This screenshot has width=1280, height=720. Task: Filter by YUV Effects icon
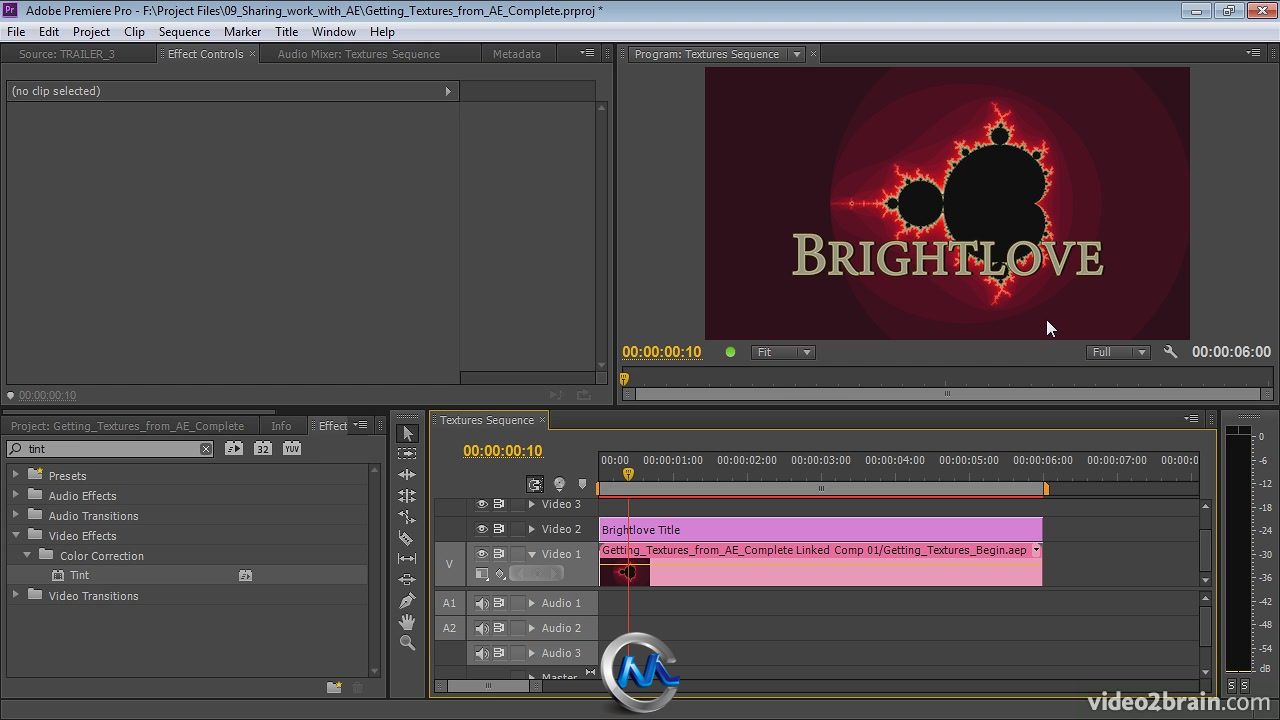tap(292, 449)
